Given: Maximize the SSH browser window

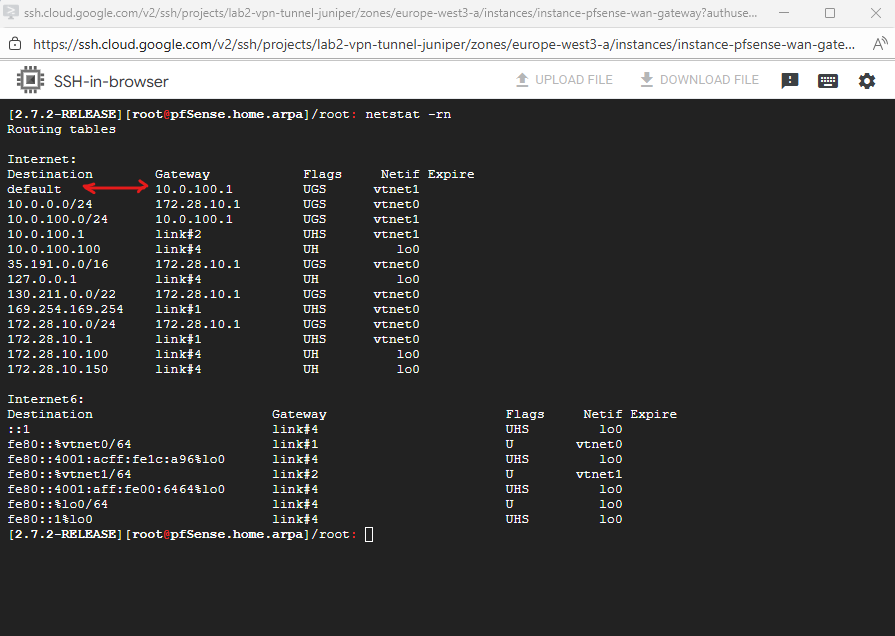Looking at the screenshot, I should pos(829,14).
